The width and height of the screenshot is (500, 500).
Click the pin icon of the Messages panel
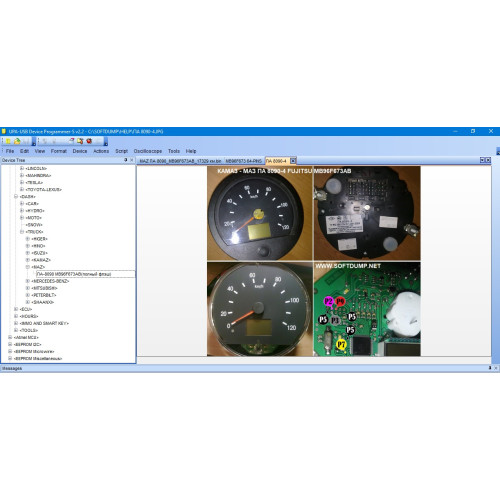(490, 368)
